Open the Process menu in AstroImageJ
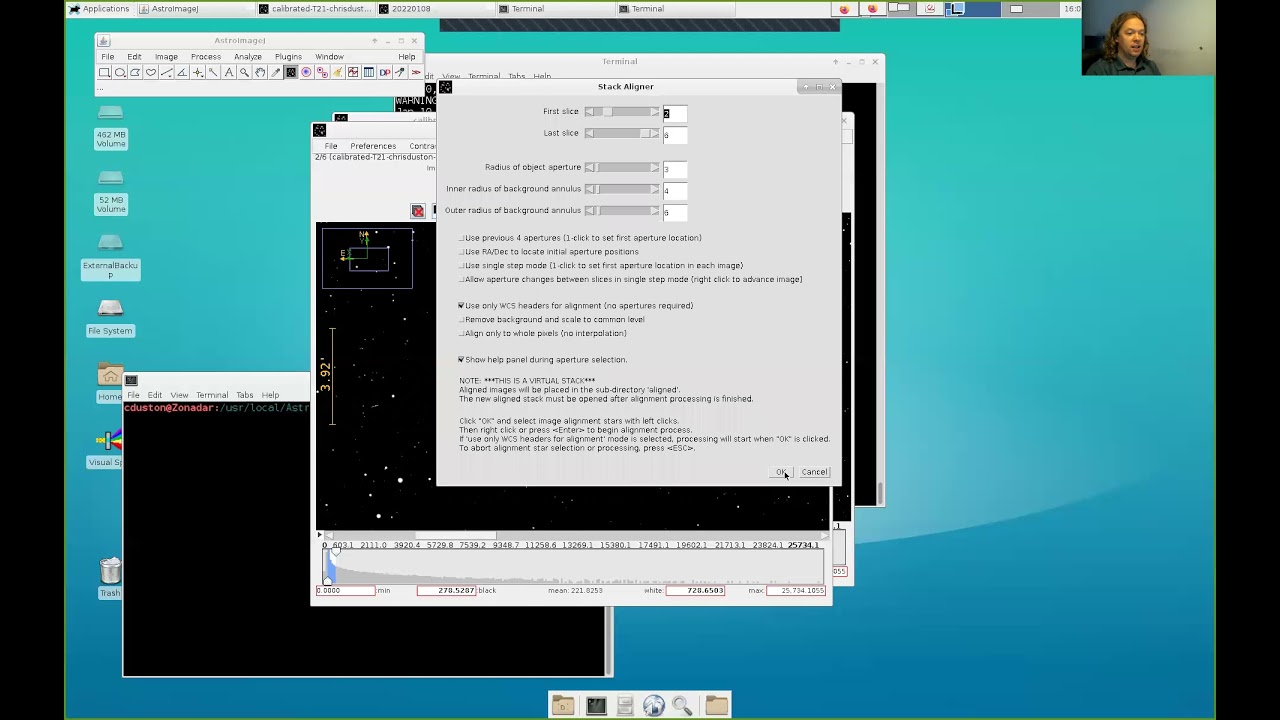Screen dimensions: 1280x720 point(205,57)
